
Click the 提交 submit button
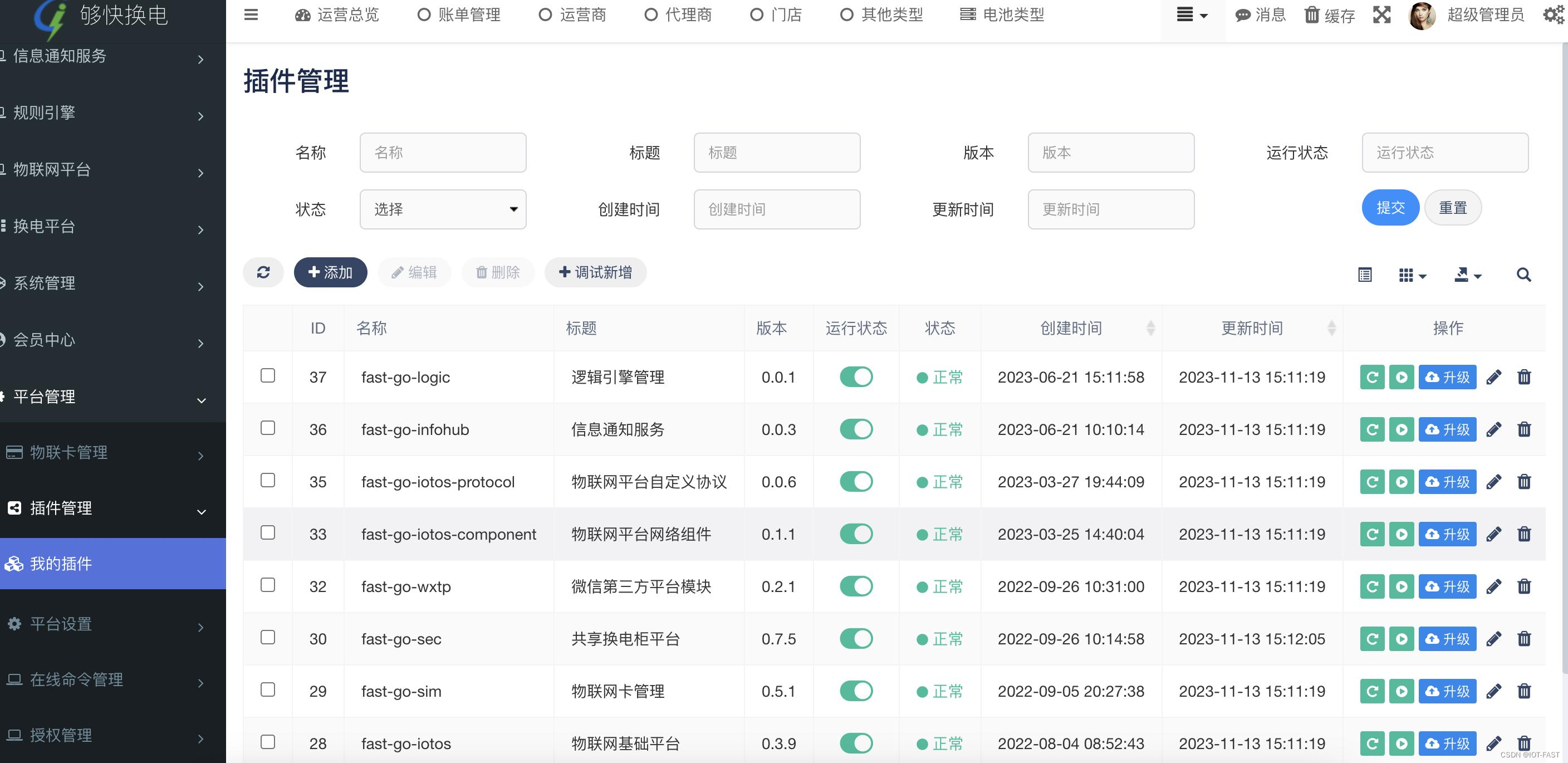(1390, 208)
